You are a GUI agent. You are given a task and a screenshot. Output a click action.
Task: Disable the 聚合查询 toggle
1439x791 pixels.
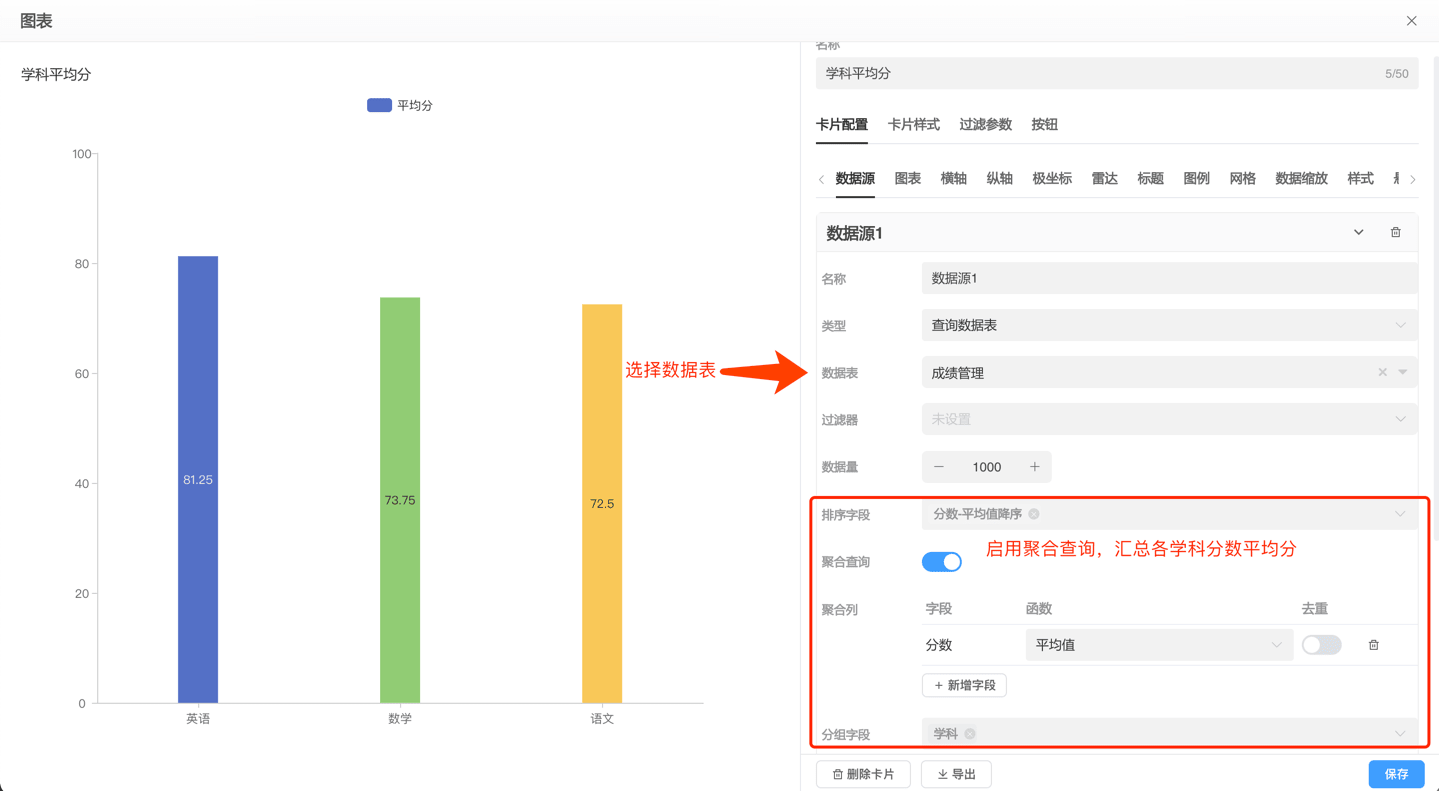pos(940,561)
